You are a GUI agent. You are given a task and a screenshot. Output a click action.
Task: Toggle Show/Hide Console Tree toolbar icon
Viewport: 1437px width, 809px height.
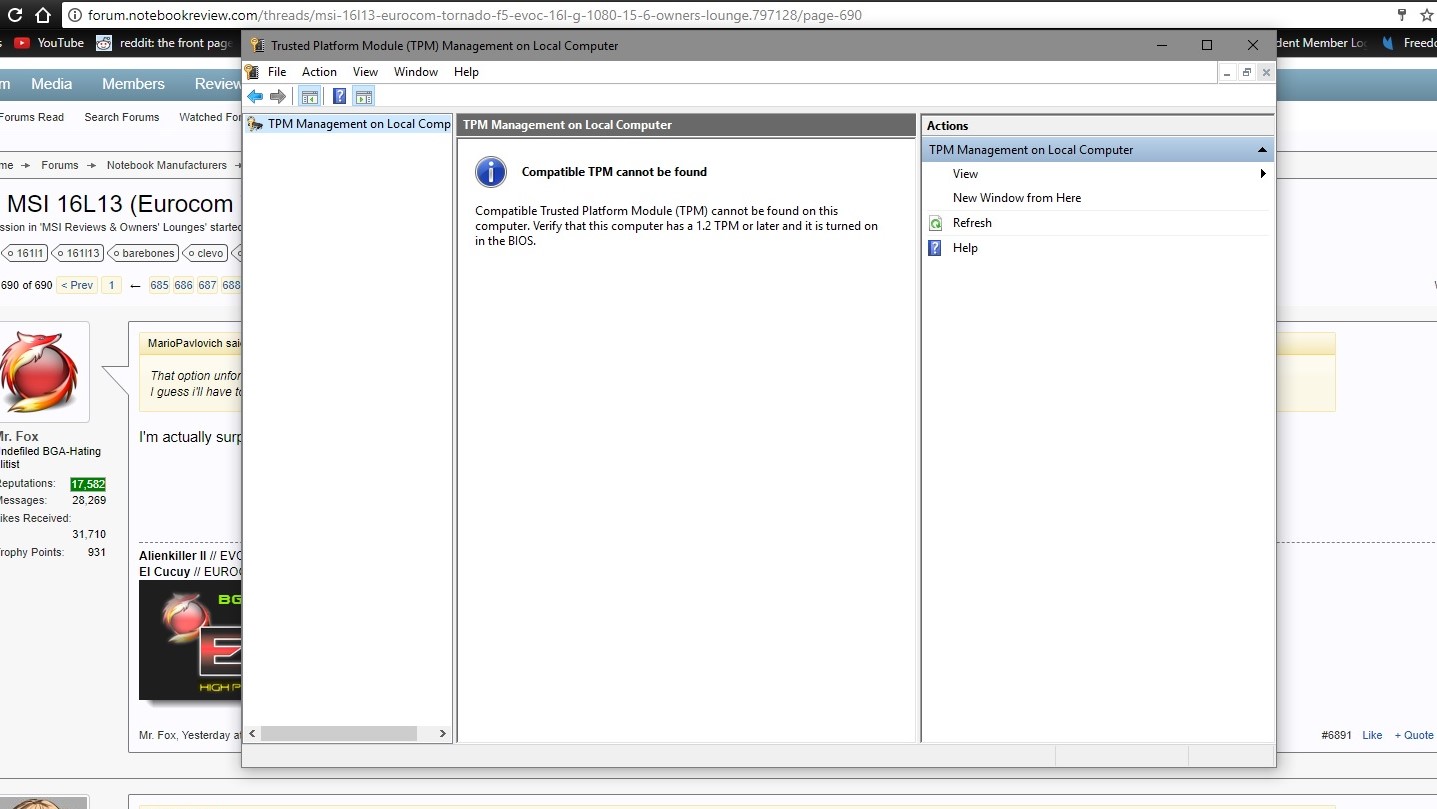[310, 96]
